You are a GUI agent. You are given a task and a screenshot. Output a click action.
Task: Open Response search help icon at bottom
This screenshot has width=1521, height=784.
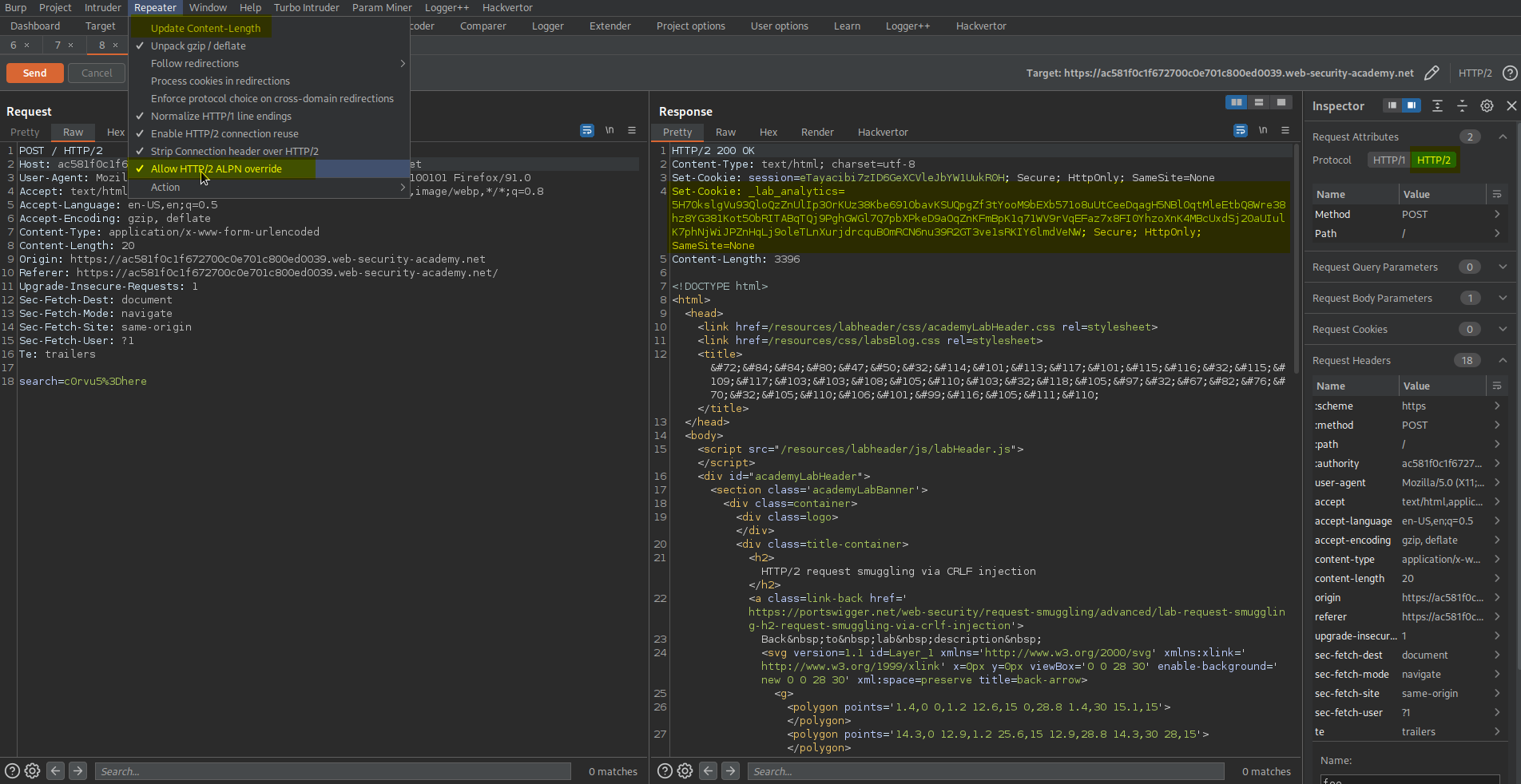(x=665, y=771)
